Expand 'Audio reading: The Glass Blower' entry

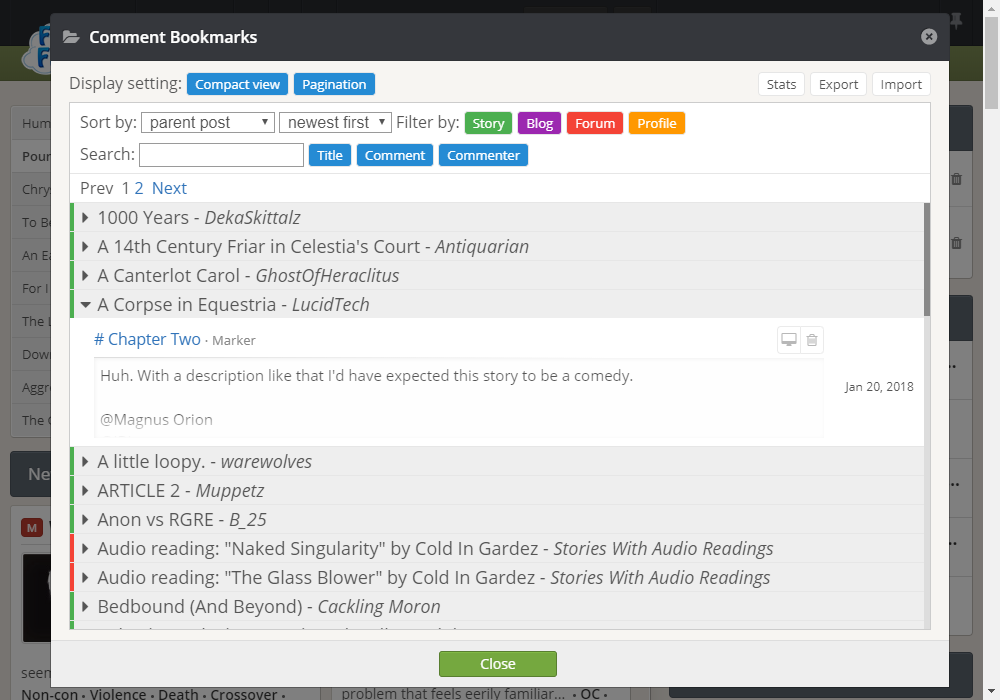pyautogui.click(x=497, y=578)
